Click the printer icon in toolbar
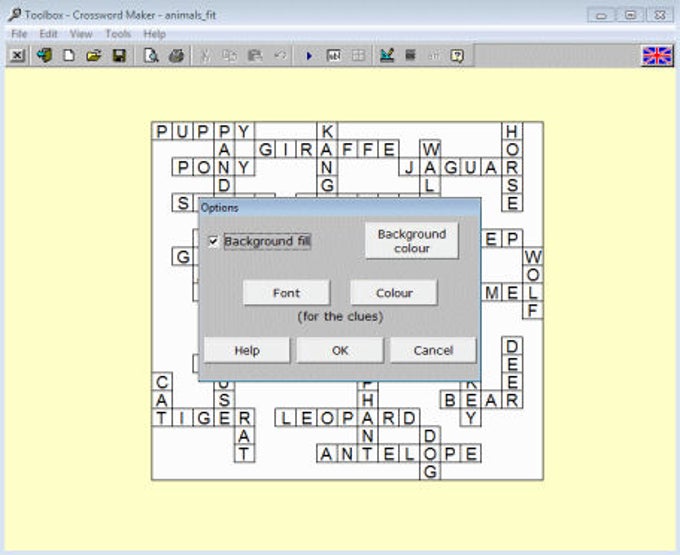The height and width of the screenshot is (555, 680). [176, 56]
